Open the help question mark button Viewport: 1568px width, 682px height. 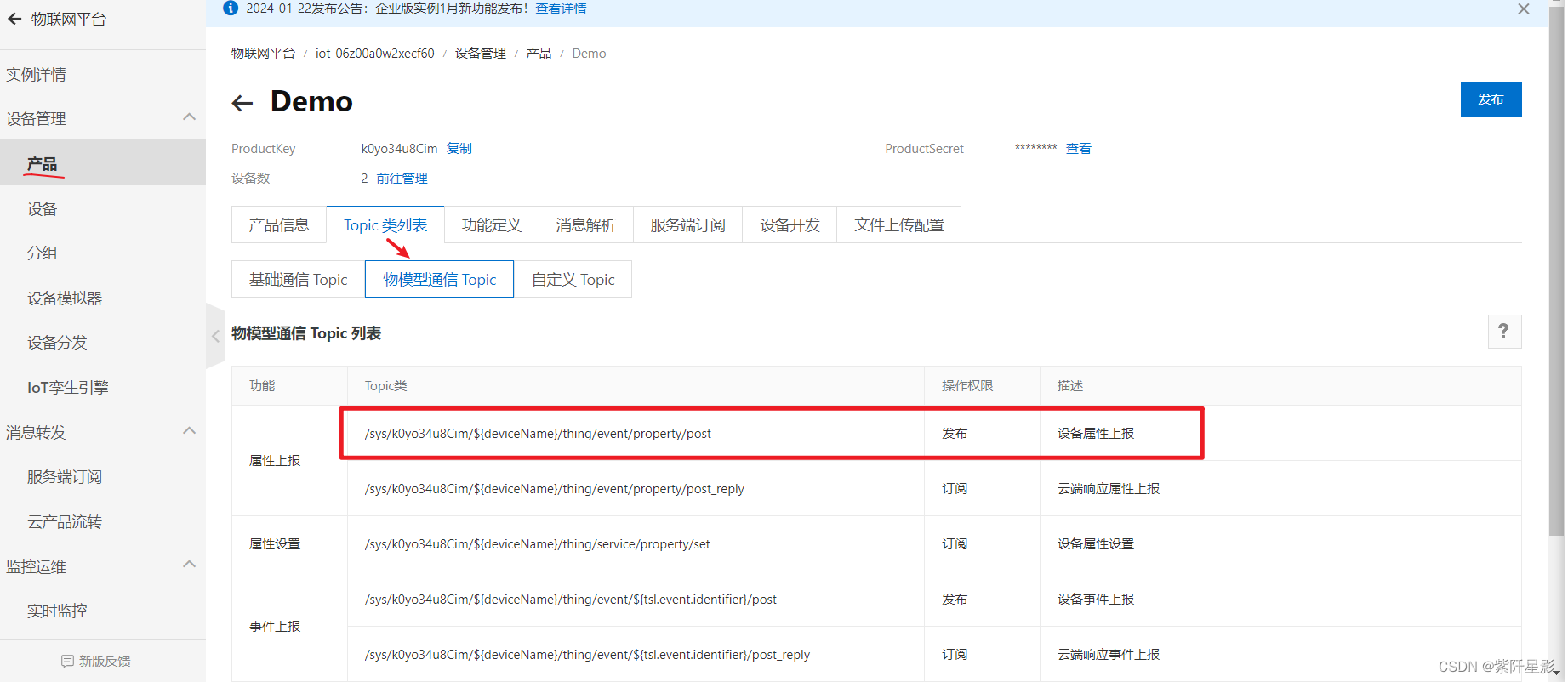point(1504,332)
